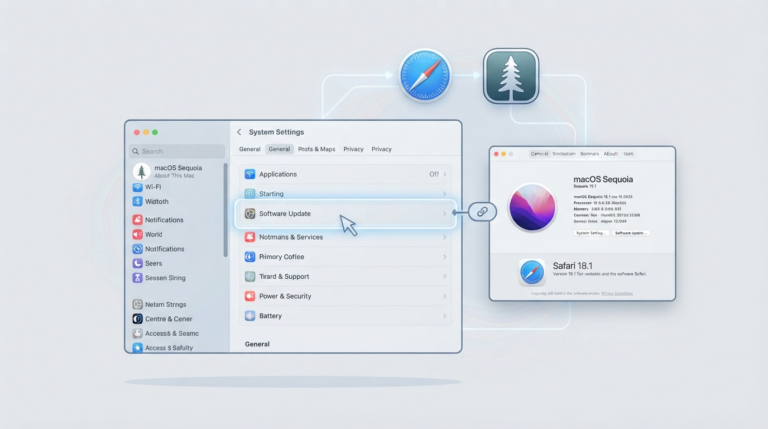Click the Safari 18.1 heading
This screenshot has width=768, height=429.
point(573,265)
